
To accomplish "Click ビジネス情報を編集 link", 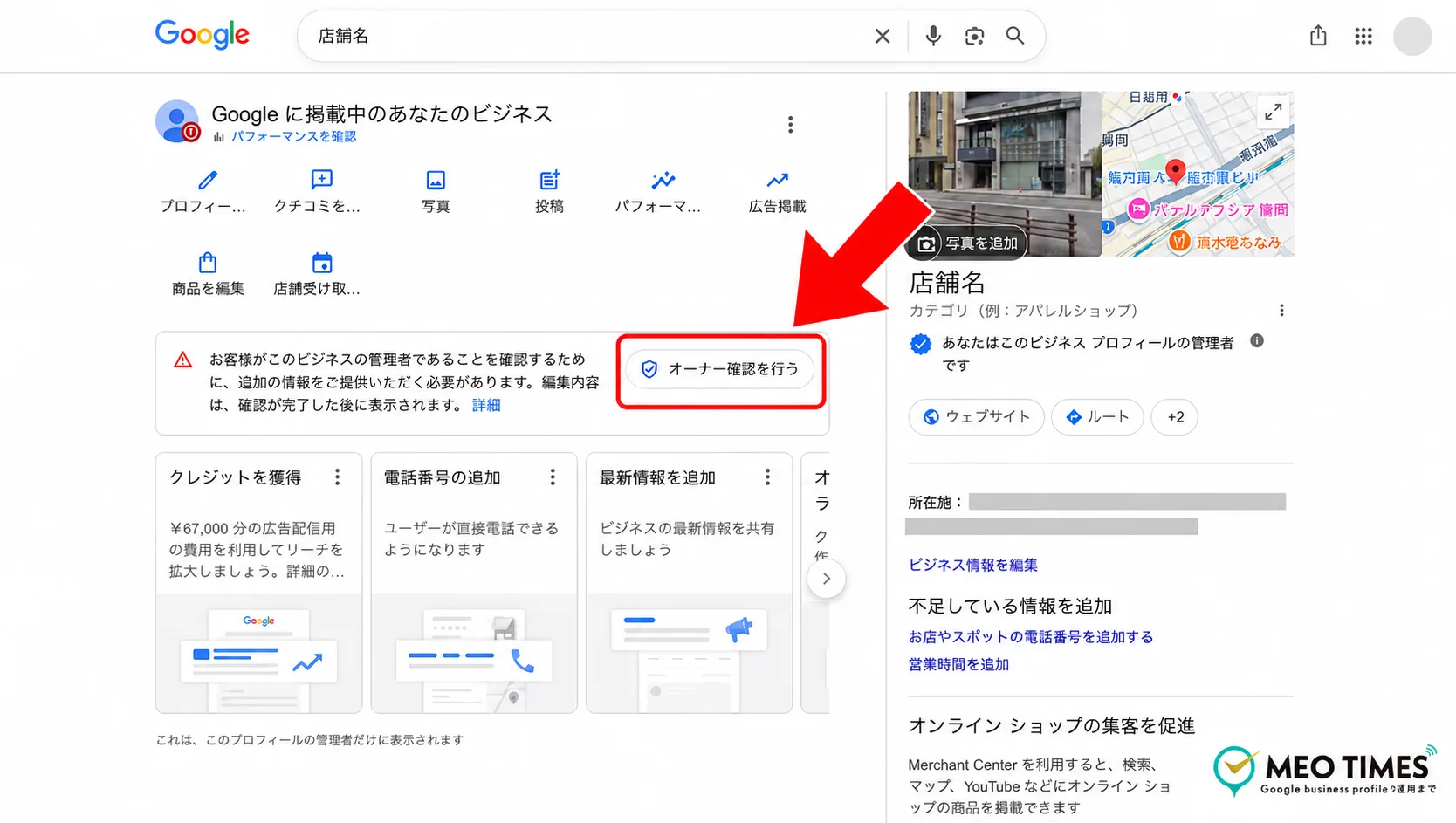I will tap(973, 565).
